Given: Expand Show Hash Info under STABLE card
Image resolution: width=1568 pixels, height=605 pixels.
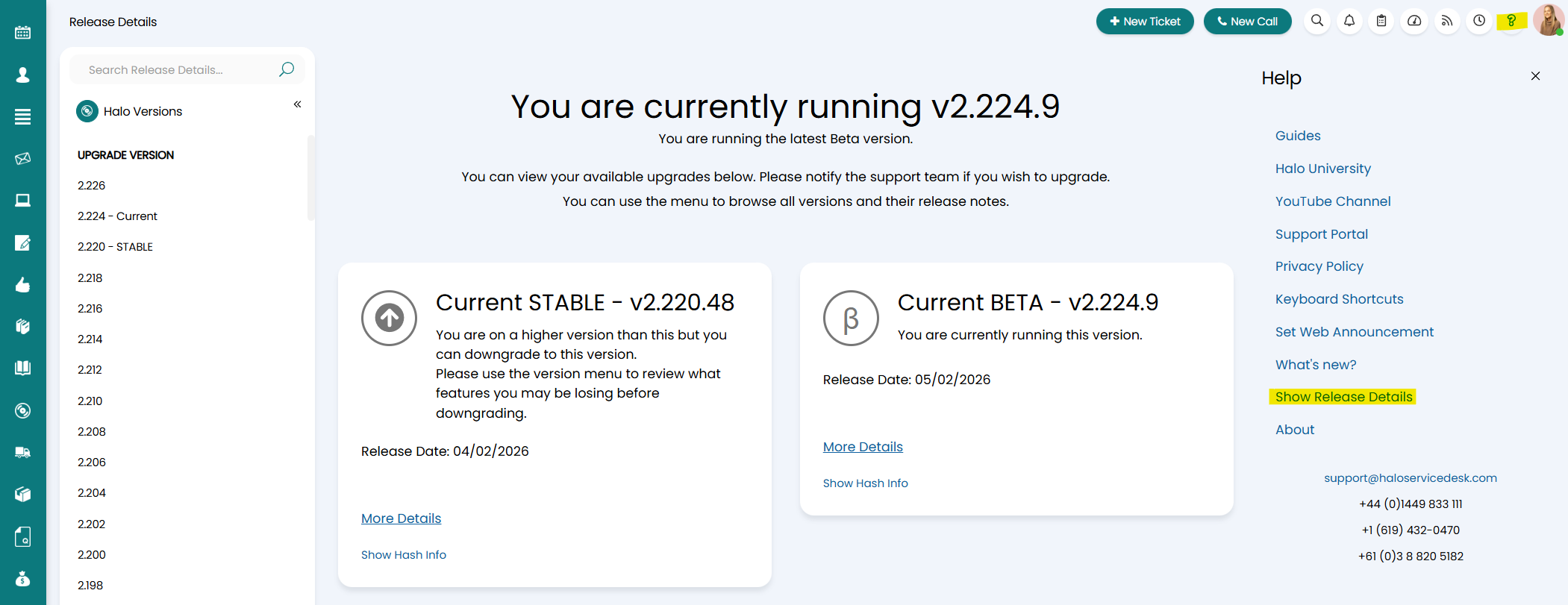Looking at the screenshot, I should [x=404, y=555].
